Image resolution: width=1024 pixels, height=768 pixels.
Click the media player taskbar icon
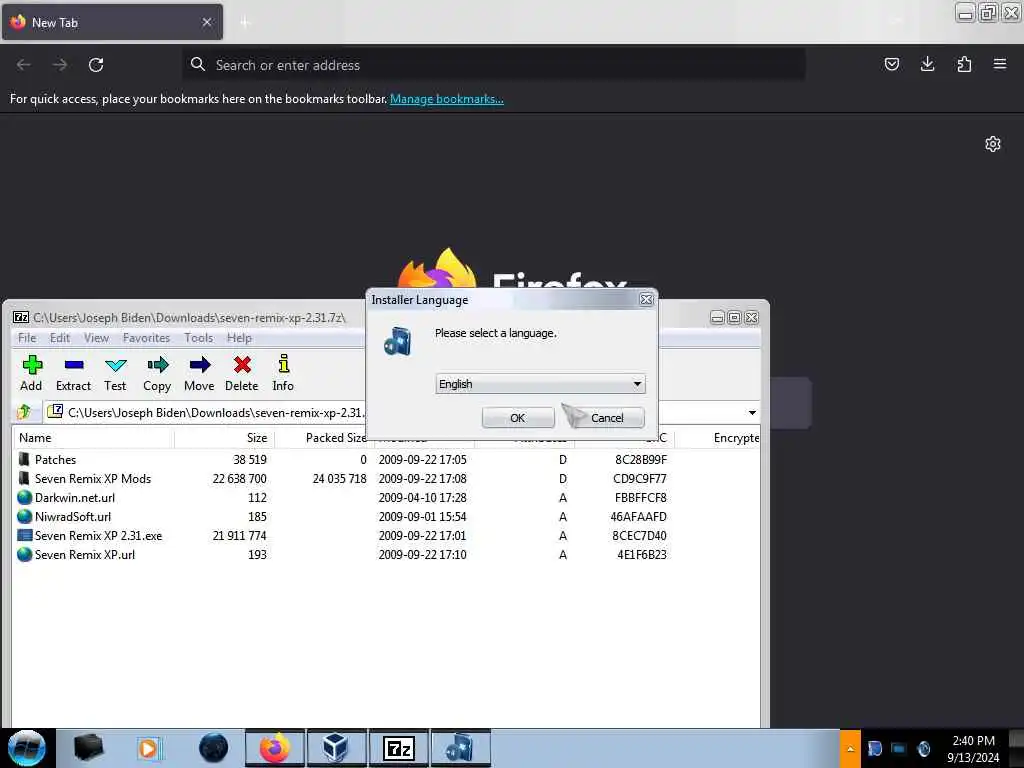tap(150, 748)
